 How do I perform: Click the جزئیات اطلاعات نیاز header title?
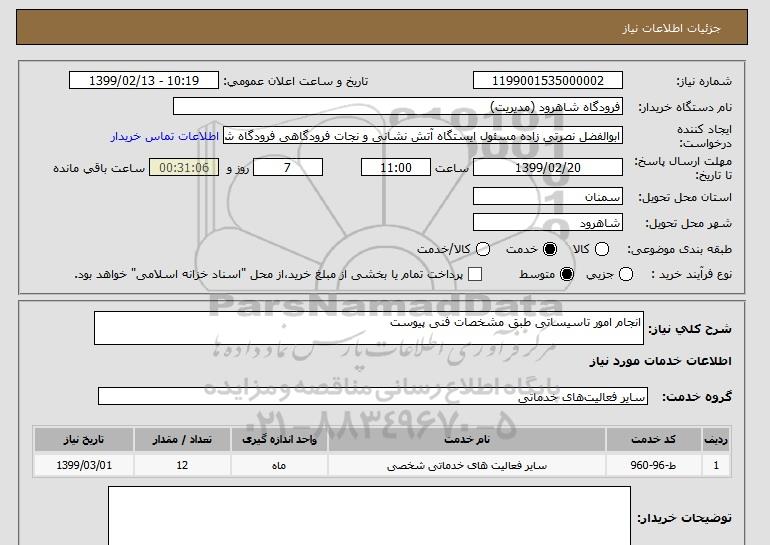671,28
